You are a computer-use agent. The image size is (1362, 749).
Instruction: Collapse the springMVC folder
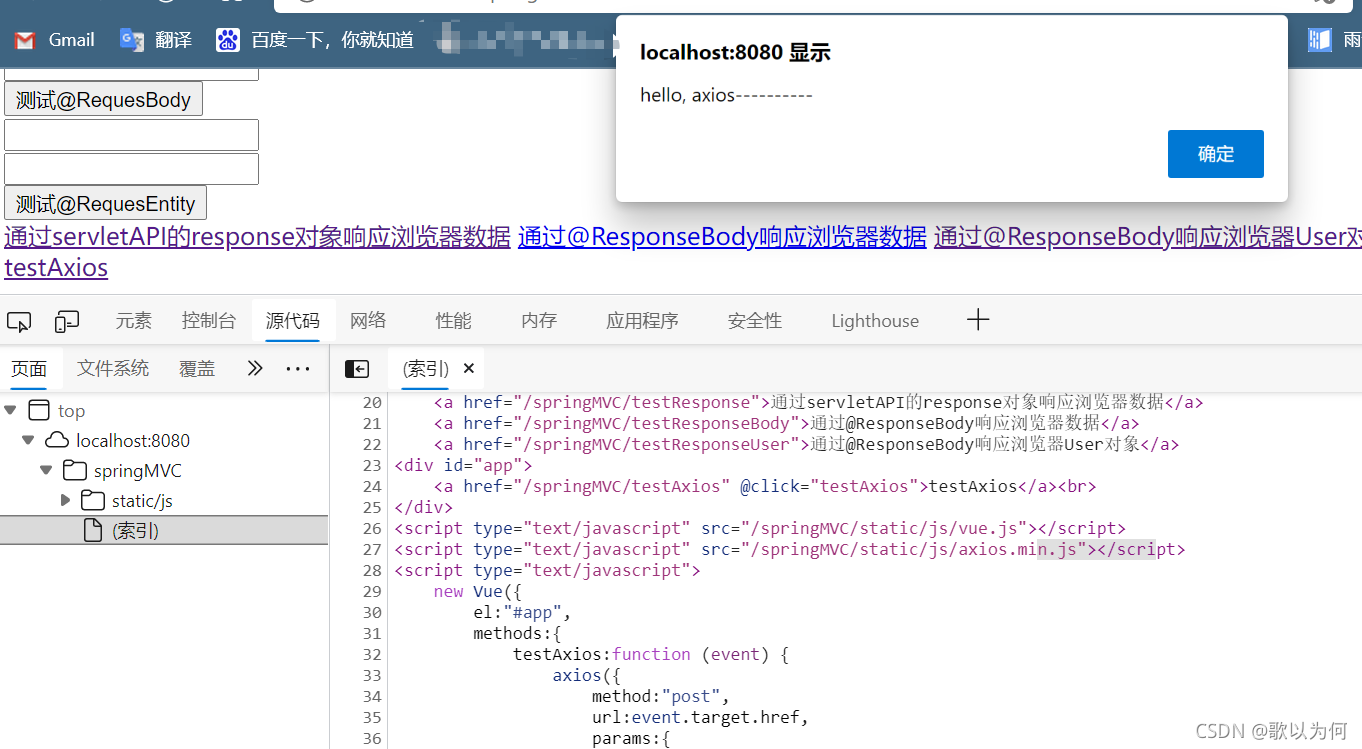pyautogui.click(x=46, y=470)
